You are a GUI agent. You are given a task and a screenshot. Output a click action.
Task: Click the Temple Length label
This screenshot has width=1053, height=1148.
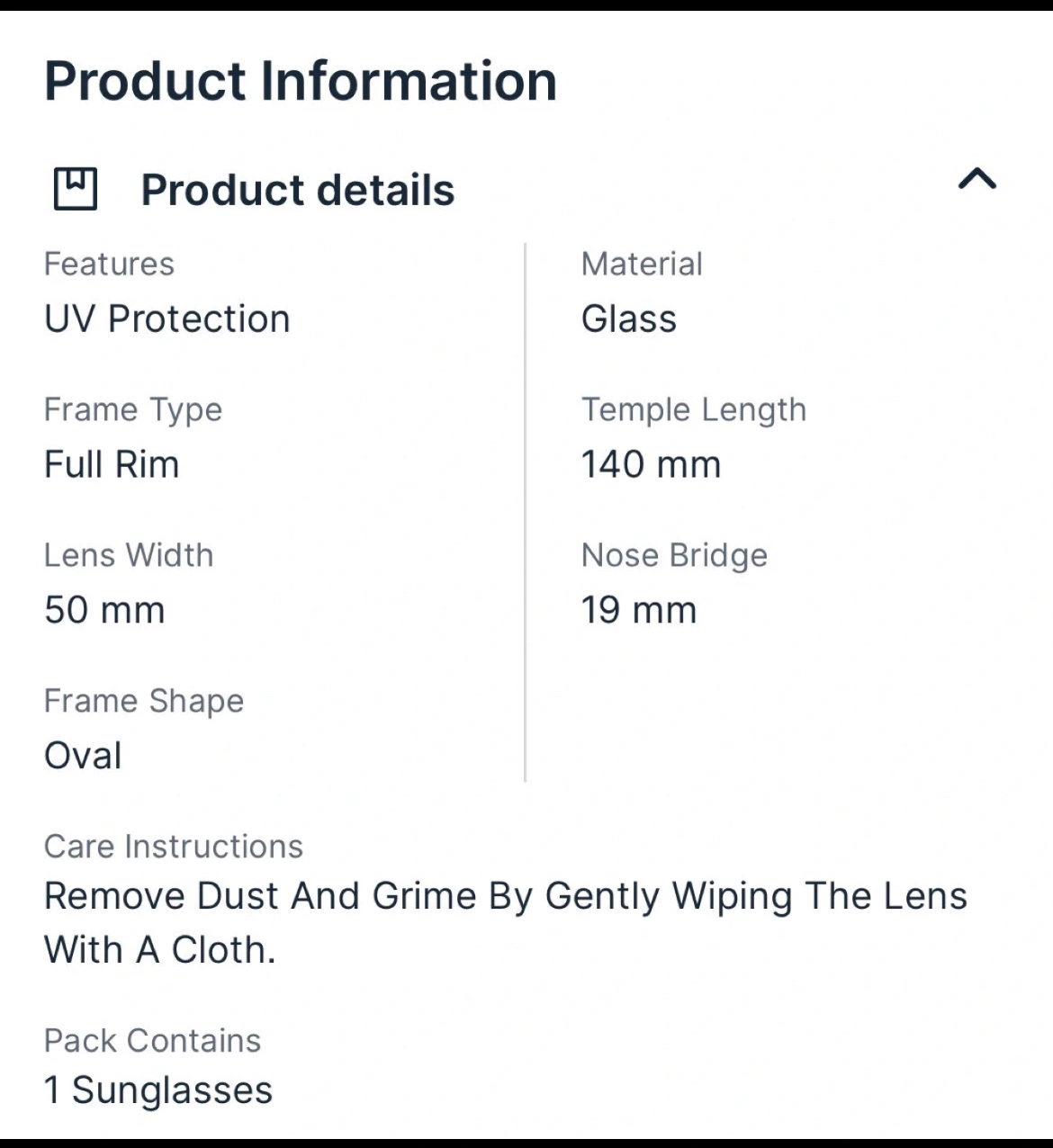coord(694,410)
